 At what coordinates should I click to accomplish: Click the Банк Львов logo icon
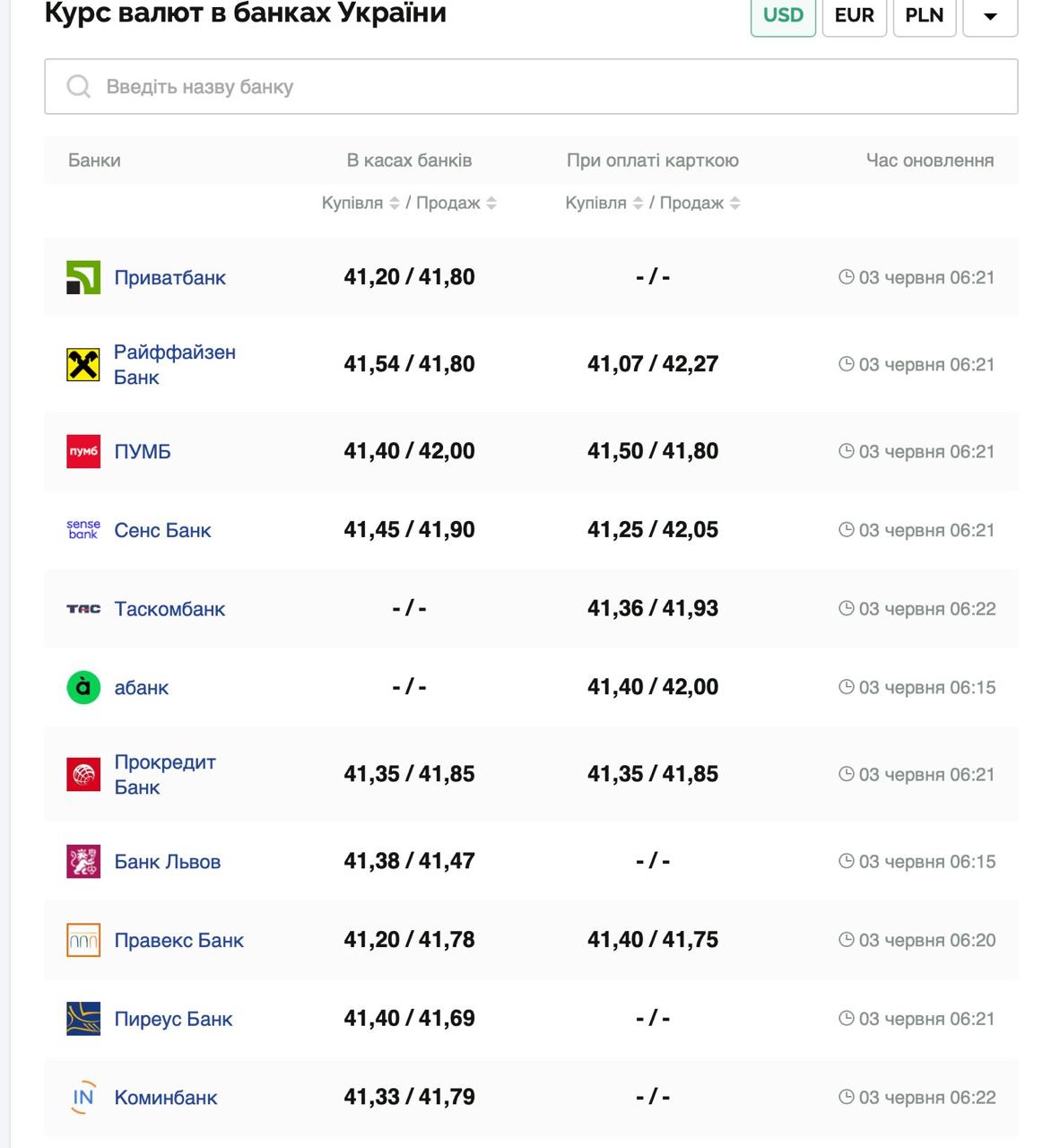[x=83, y=862]
